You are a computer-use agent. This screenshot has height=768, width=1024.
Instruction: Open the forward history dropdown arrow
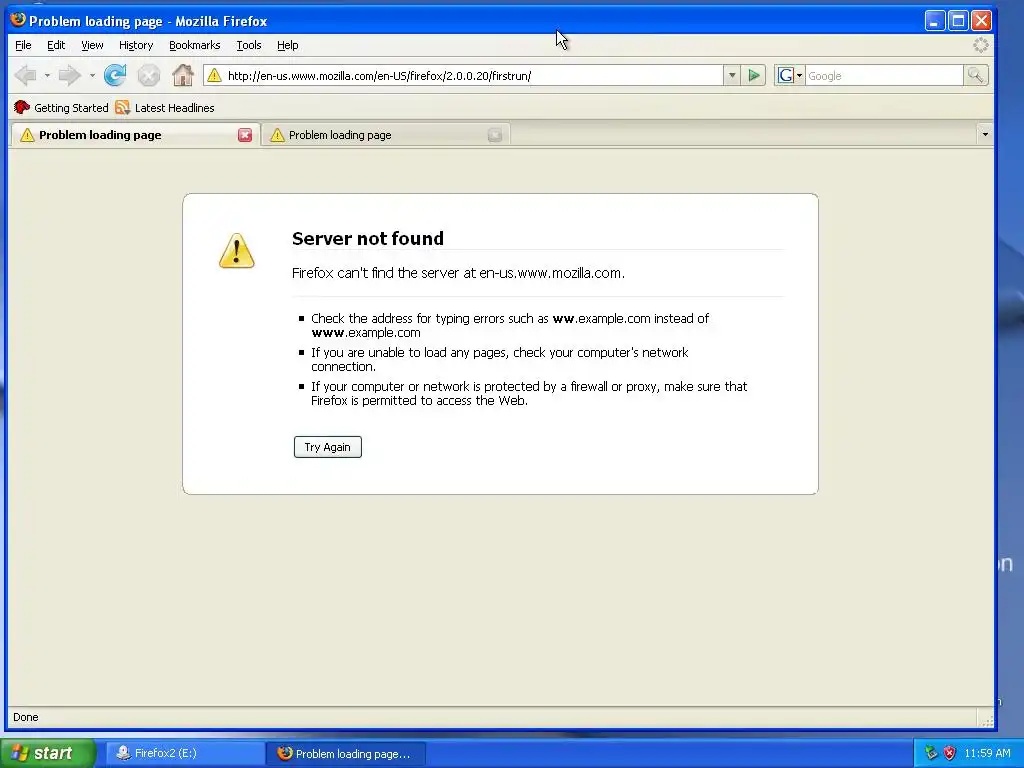coord(92,76)
